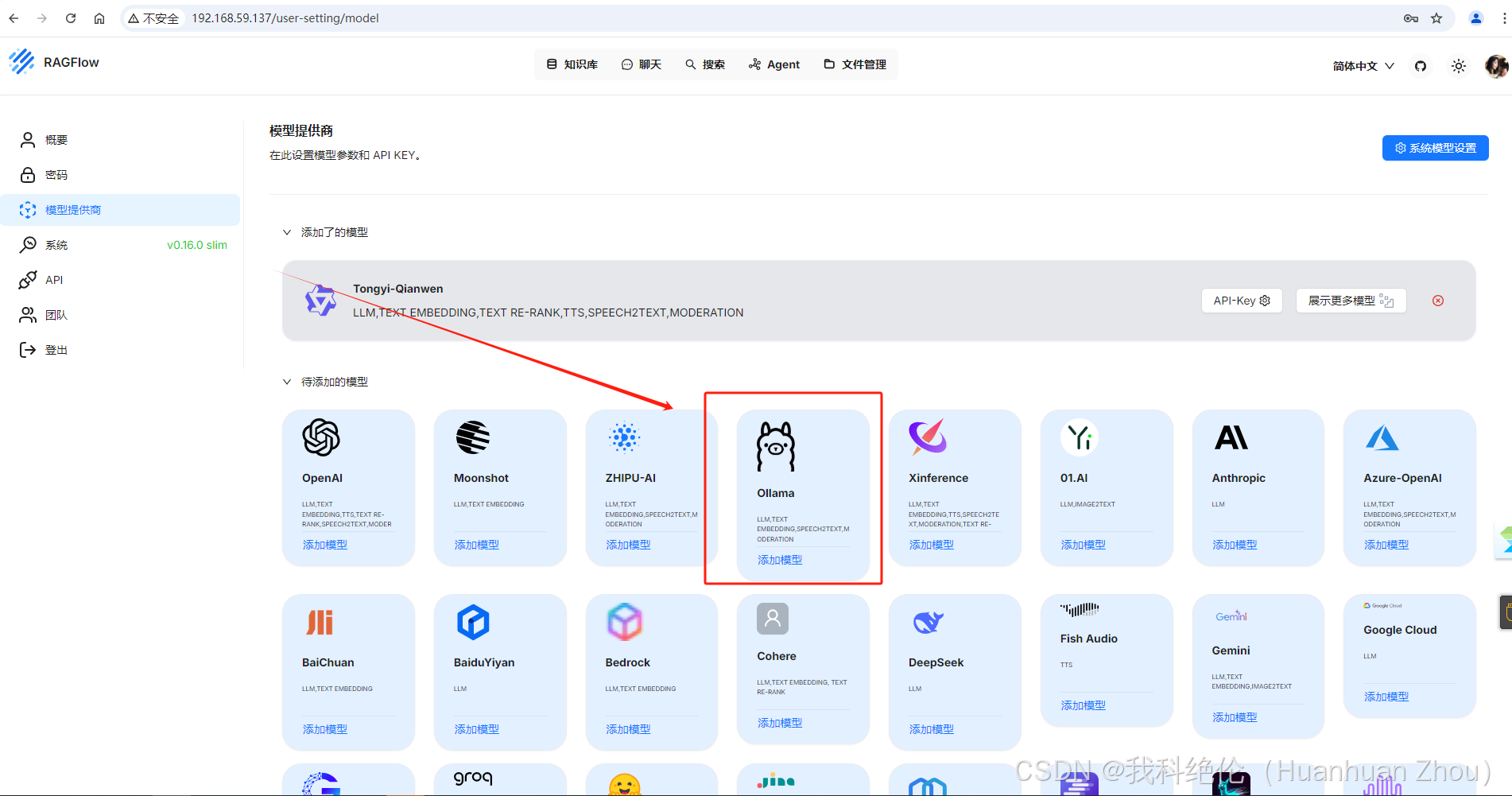Open the browser password key icon

pyautogui.click(x=1411, y=18)
